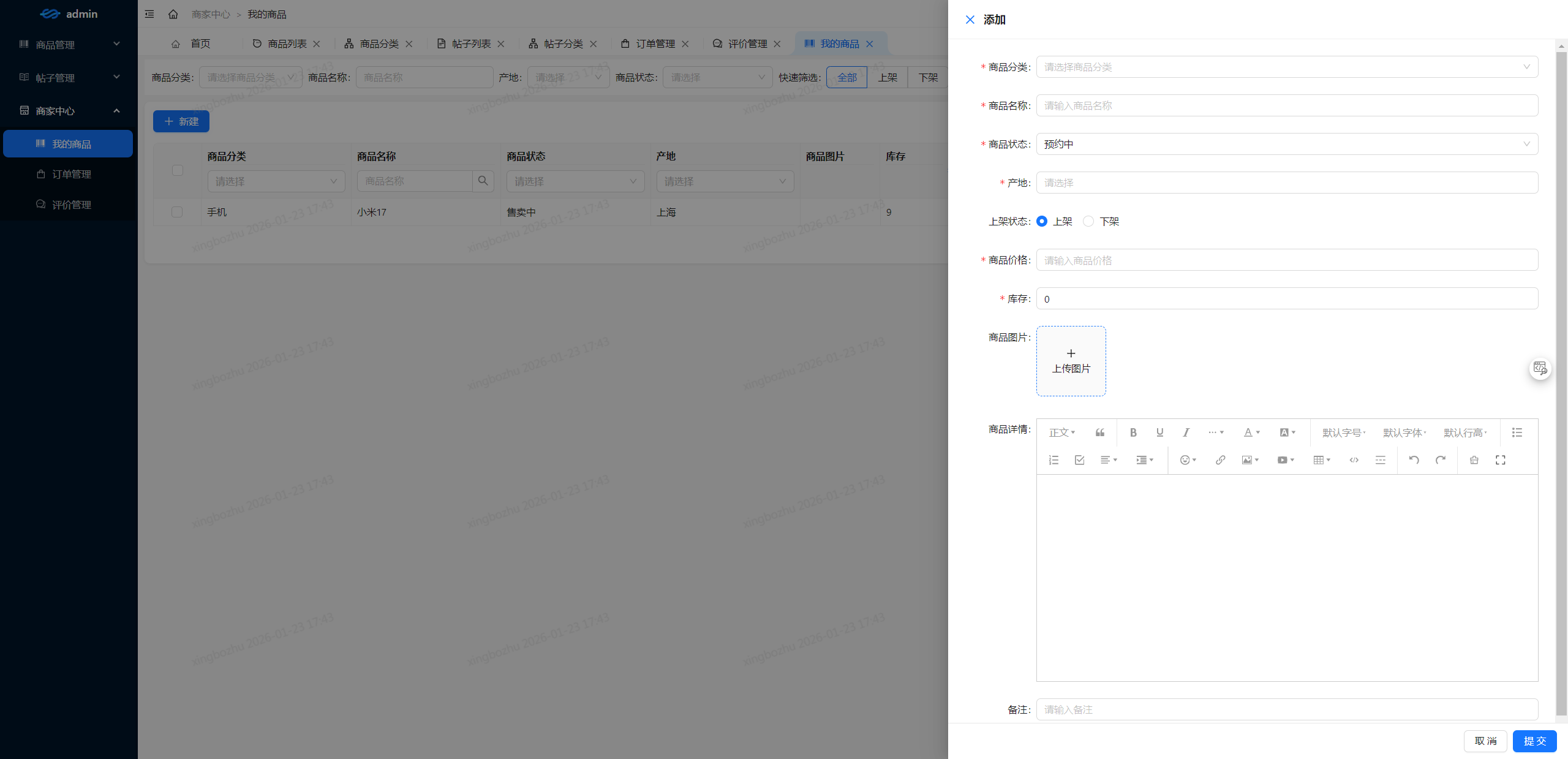Open the emoji picker in editor
The width and height of the screenshot is (1568, 759).
(x=1188, y=460)
